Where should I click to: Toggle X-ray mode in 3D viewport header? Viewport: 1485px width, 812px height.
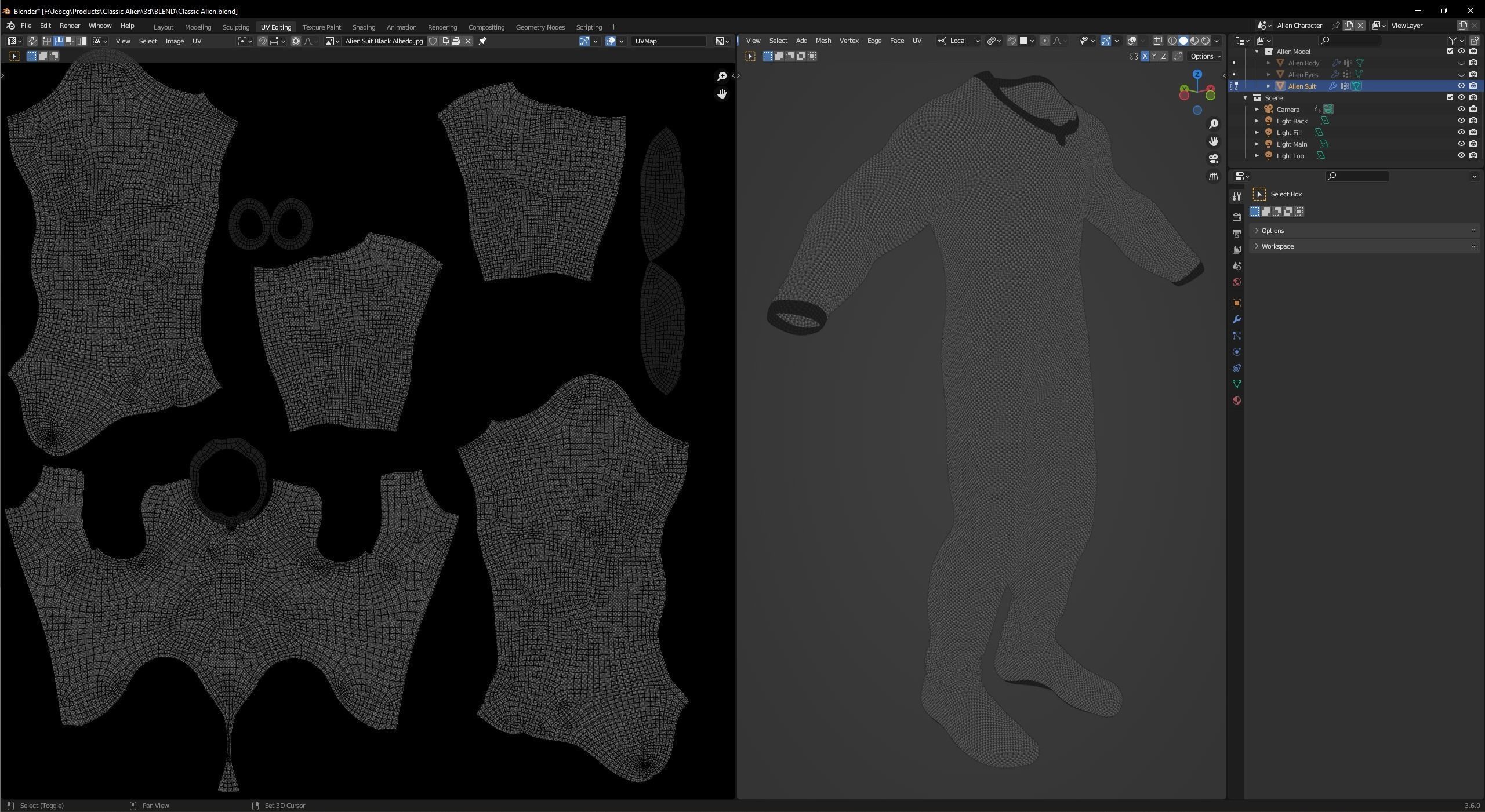(x=1157, y=41)
